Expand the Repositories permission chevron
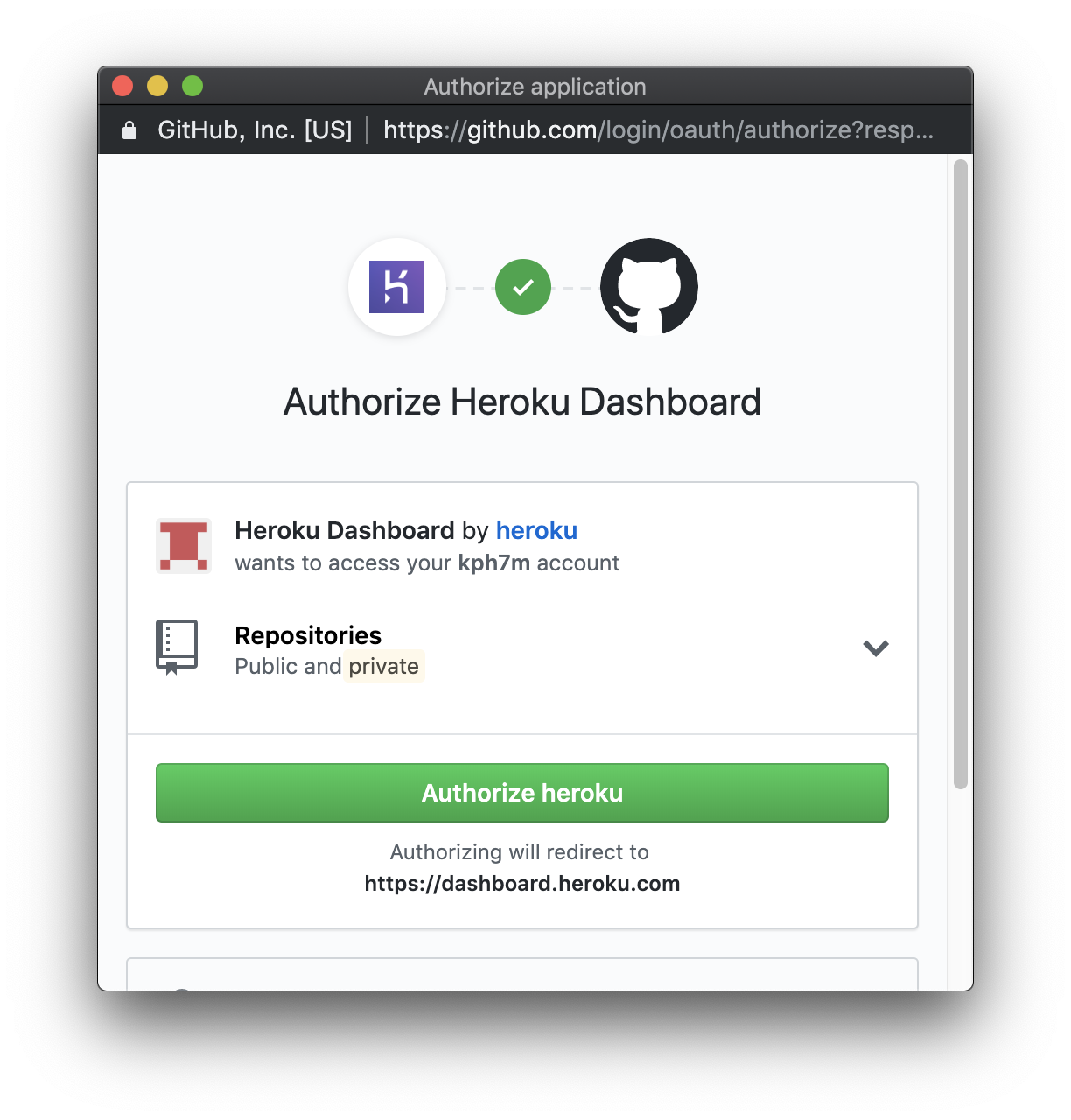 click(x=876, y=648)
